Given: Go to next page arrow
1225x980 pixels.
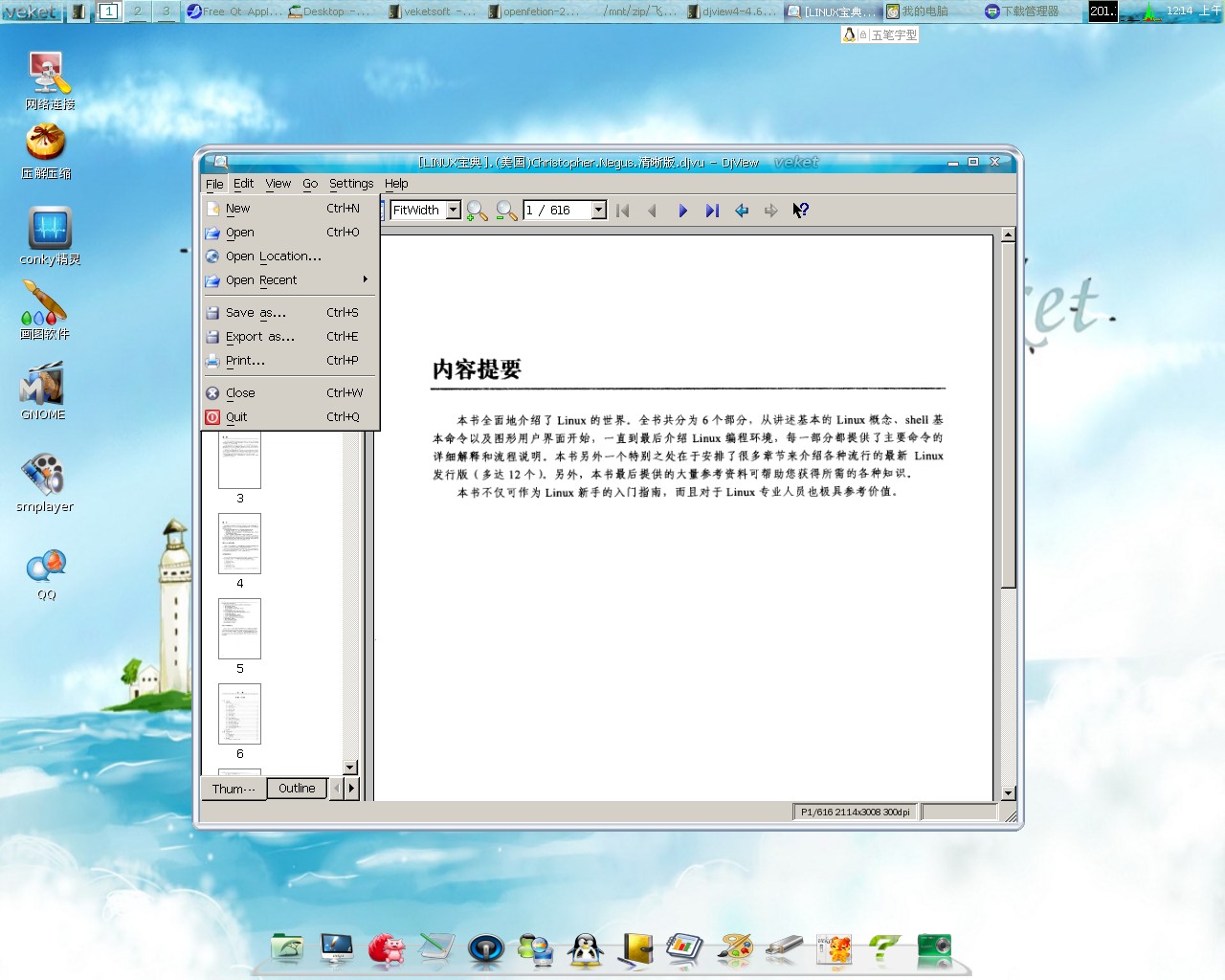Looking at the screenshot, I should point(682,211).
